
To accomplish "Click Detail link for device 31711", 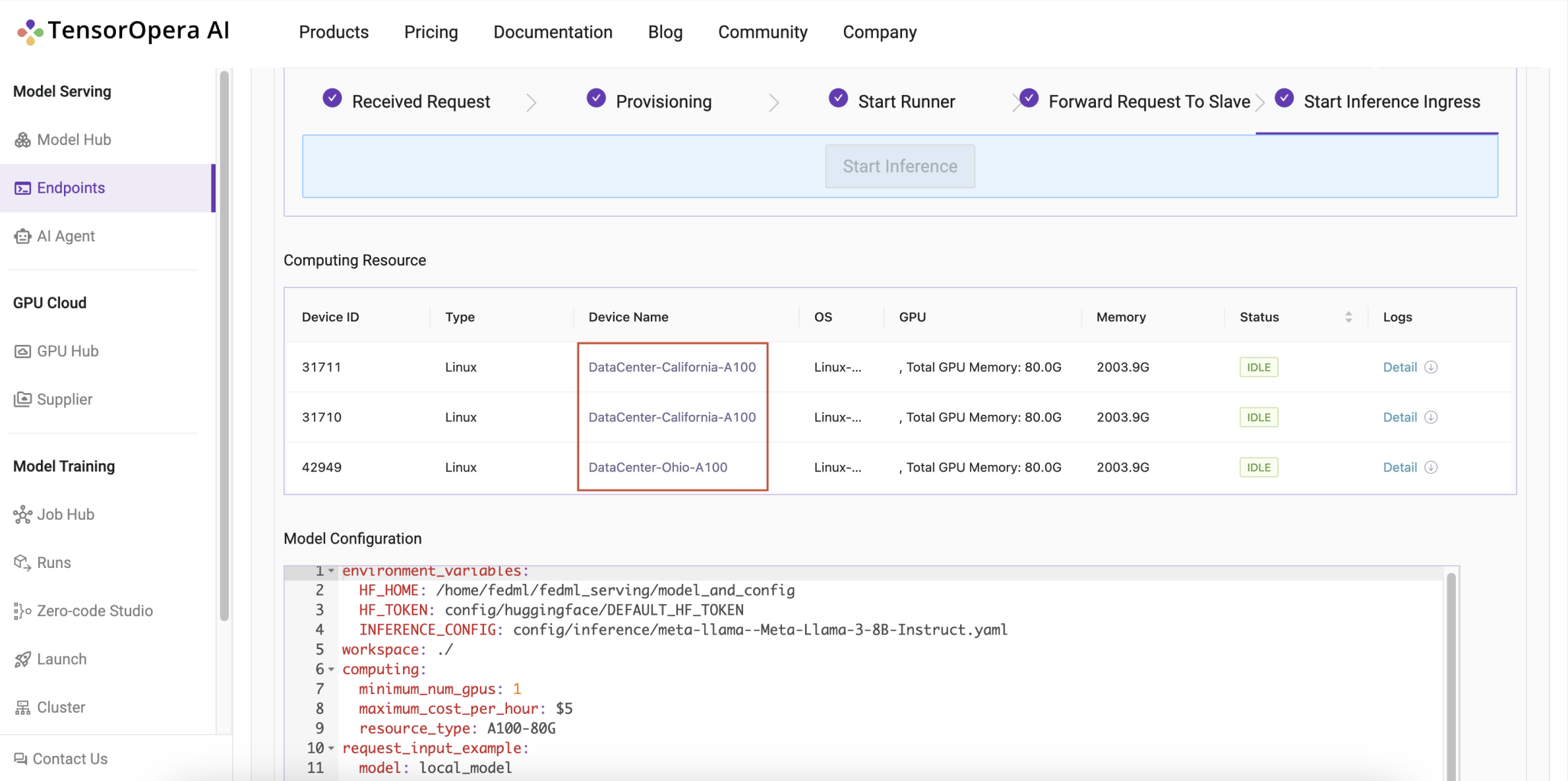I will 1400,366.
